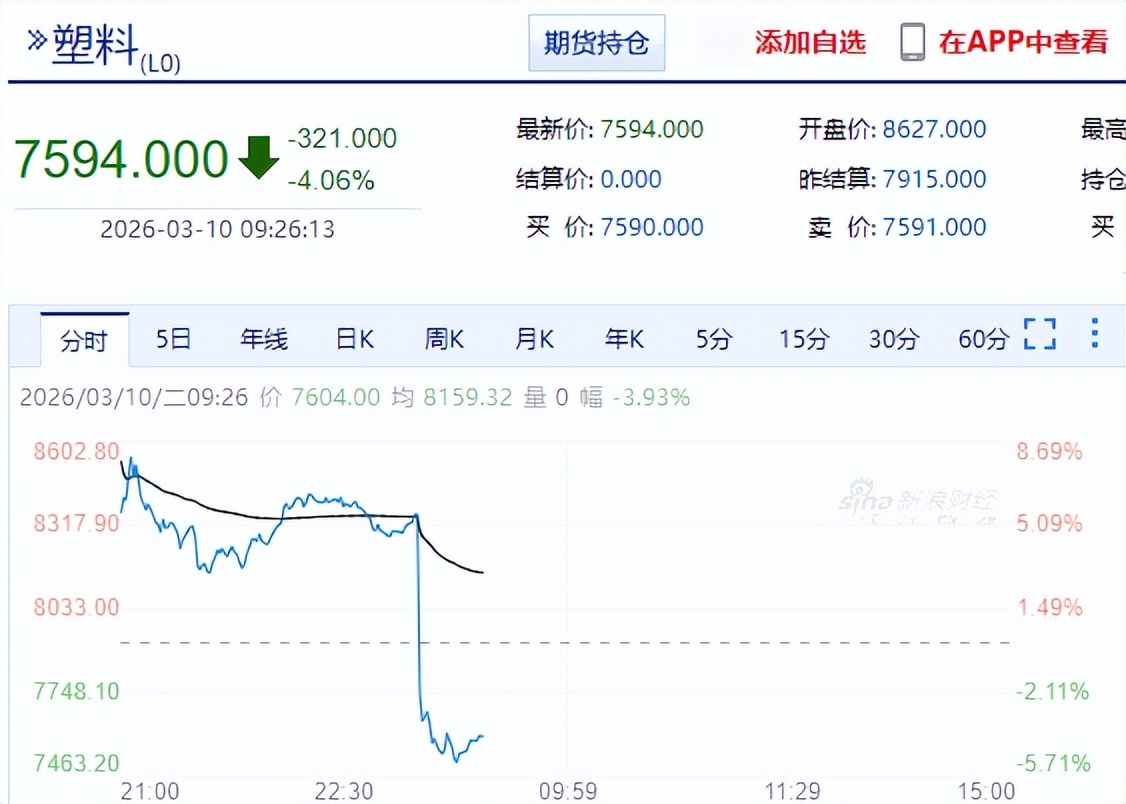This screenshot has width=1126, height=804.
Task: Click the green down arrow price indicator
Action: [x=259, y=158]
